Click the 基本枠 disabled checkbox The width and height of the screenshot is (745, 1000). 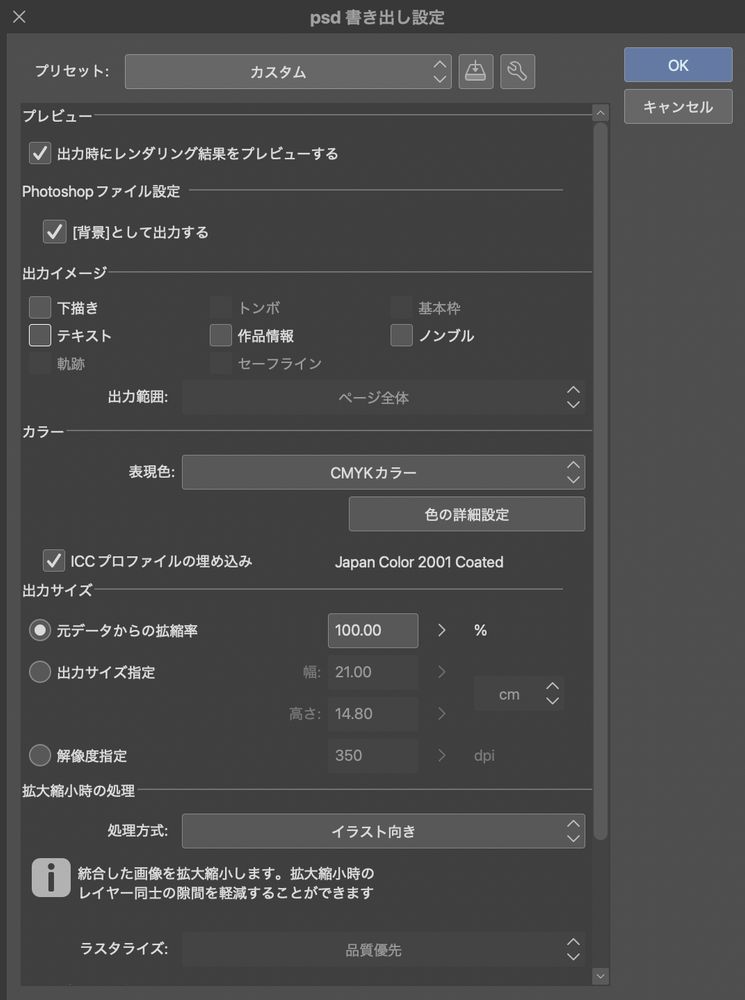click(401, 307)
